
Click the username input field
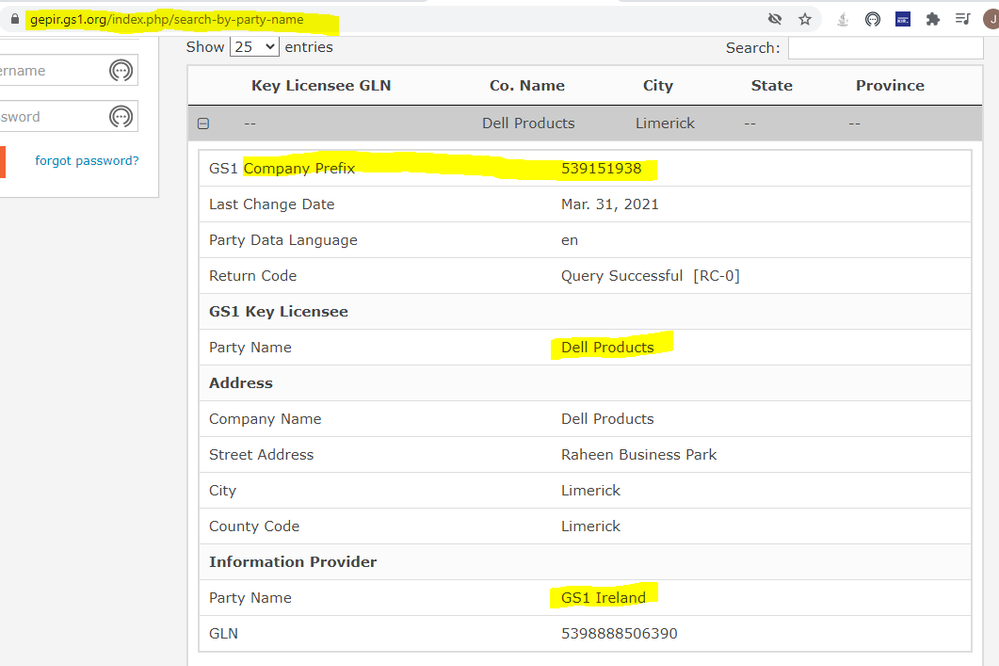coord(69,70)
